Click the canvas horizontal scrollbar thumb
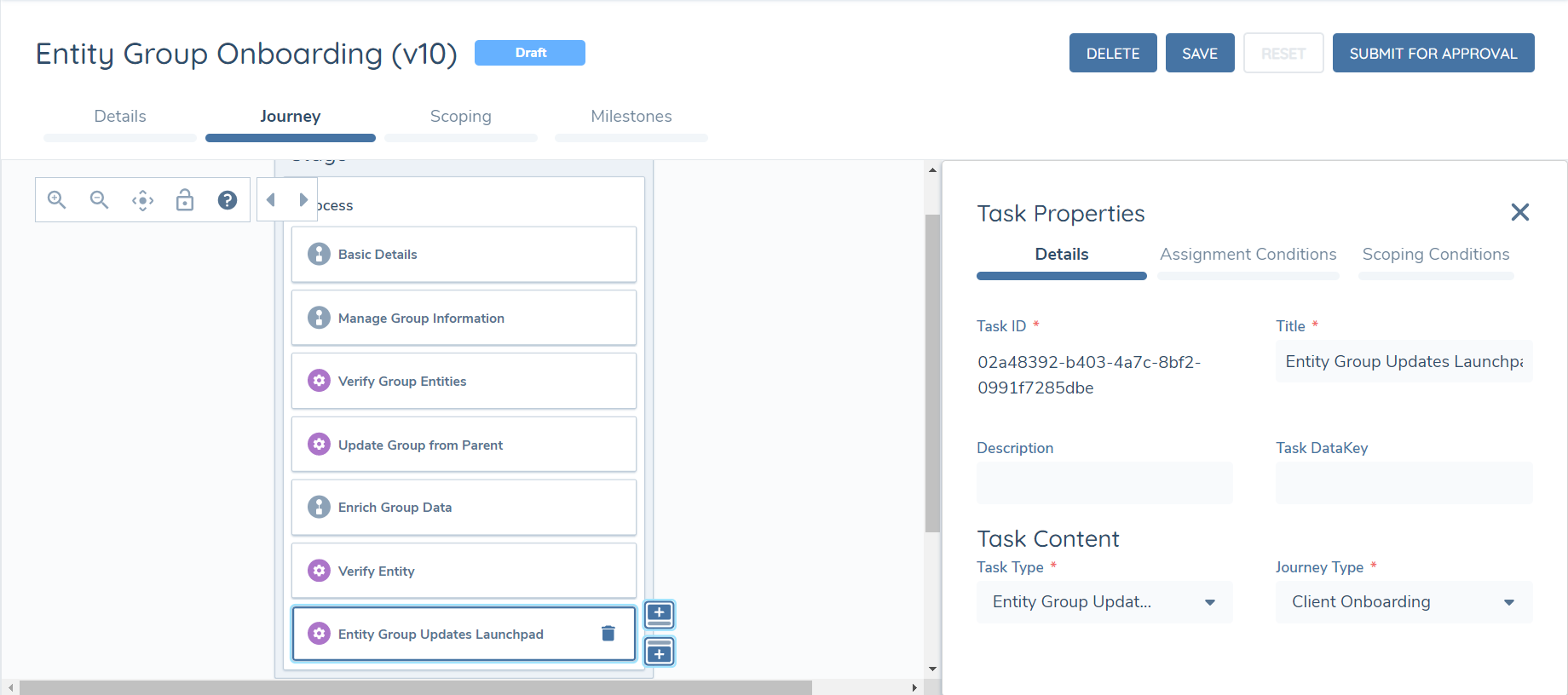Viewport: 1568px width, 695px height. [x=416, y=687]
